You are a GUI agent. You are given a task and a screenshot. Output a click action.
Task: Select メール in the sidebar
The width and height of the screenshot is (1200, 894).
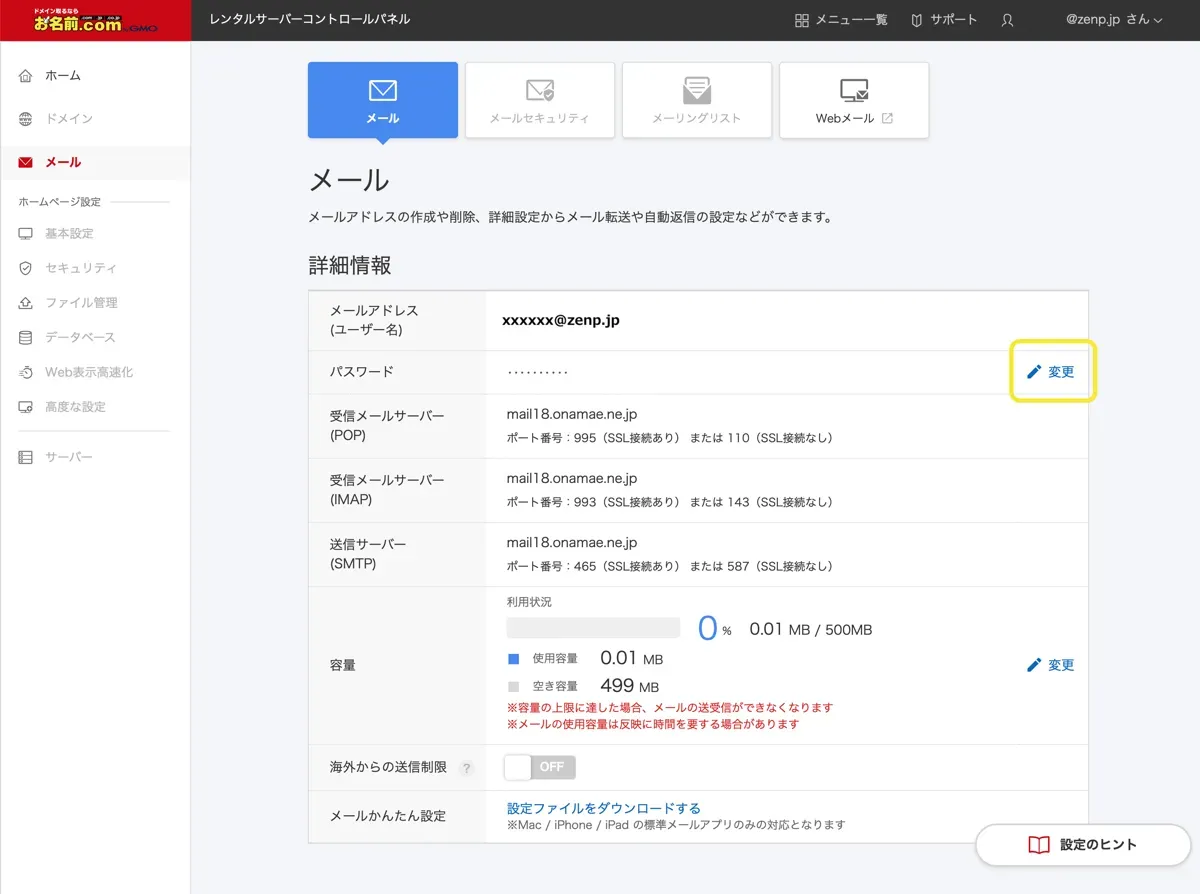tap(63, 162)
